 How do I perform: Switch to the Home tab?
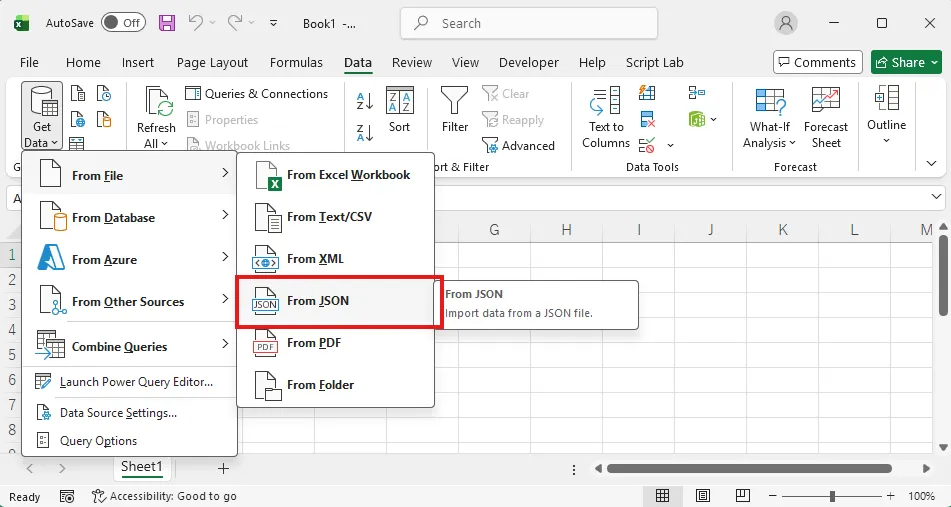[83, 62]
